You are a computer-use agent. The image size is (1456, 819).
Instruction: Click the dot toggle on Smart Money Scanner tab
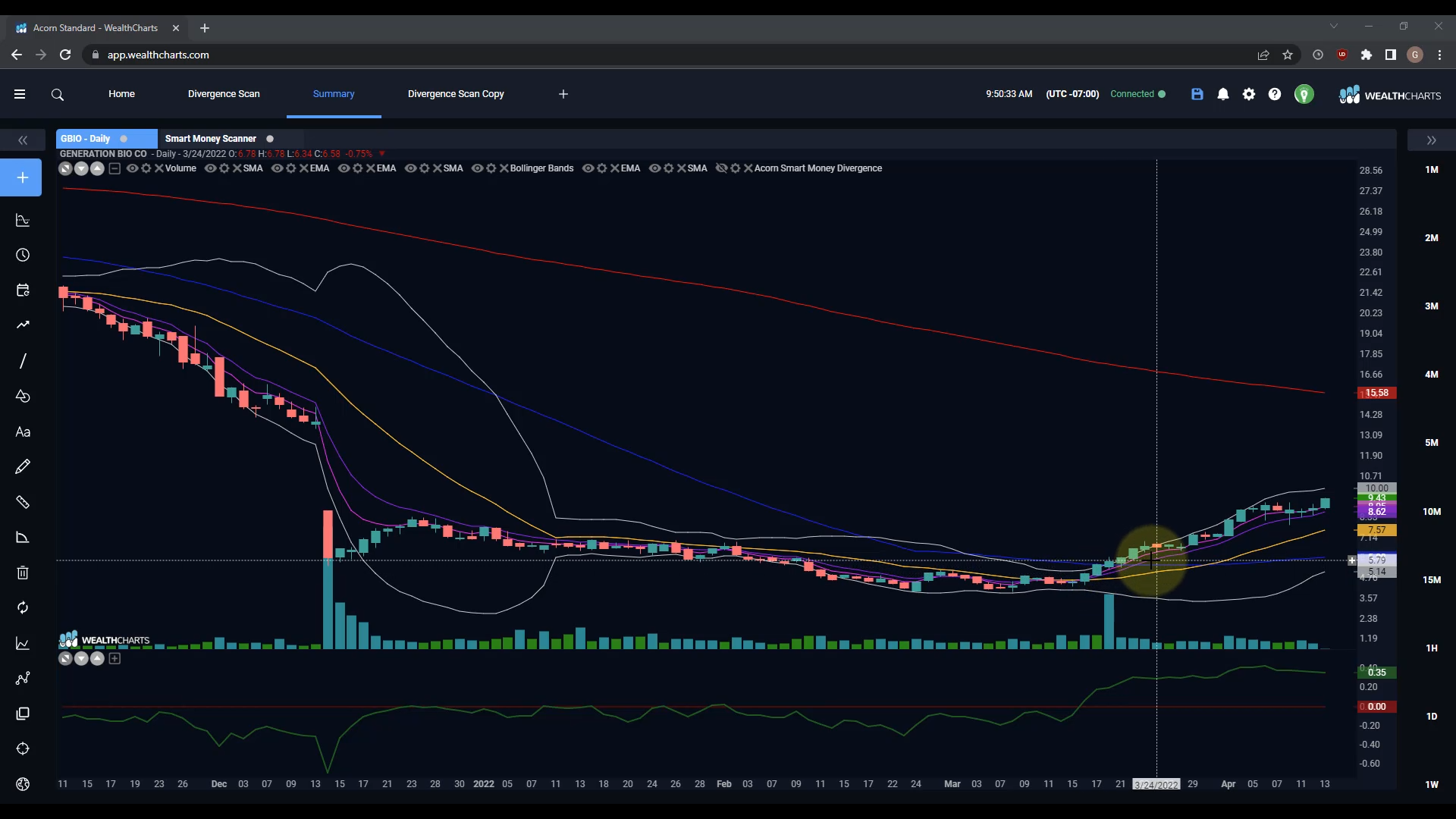tap(269, 139)
